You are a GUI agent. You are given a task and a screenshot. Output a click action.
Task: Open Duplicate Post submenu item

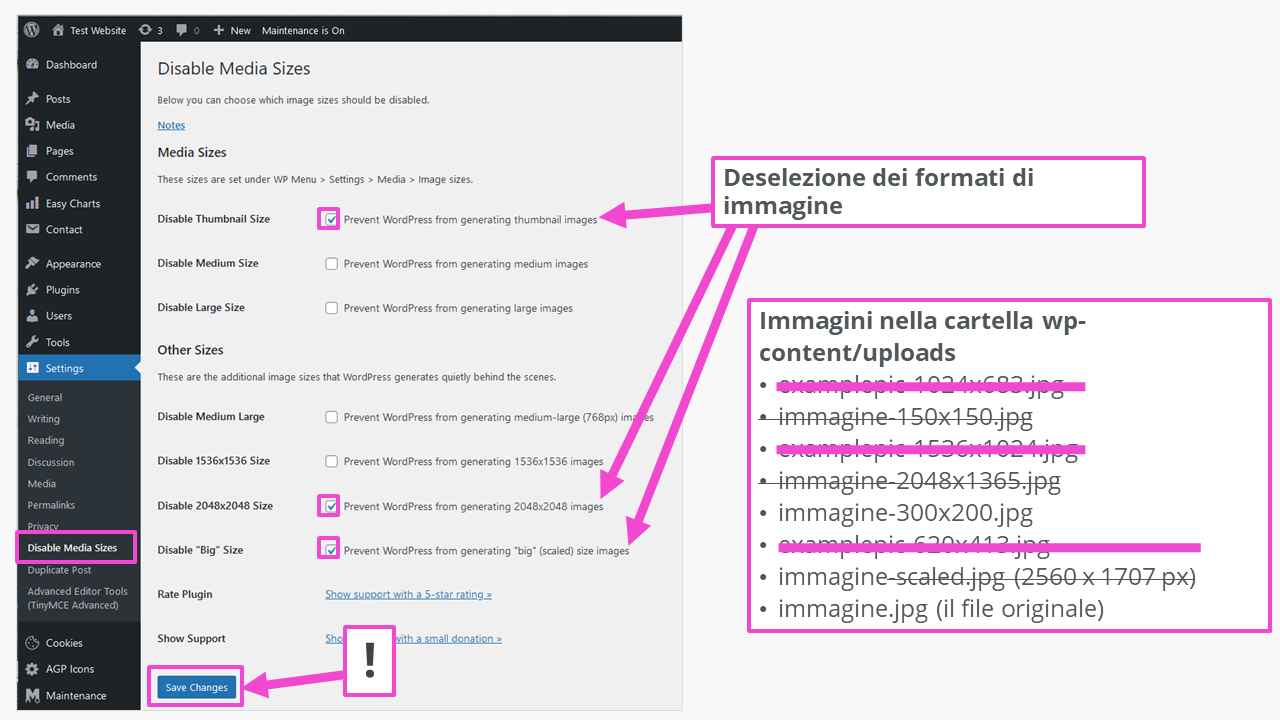[59, 570]
